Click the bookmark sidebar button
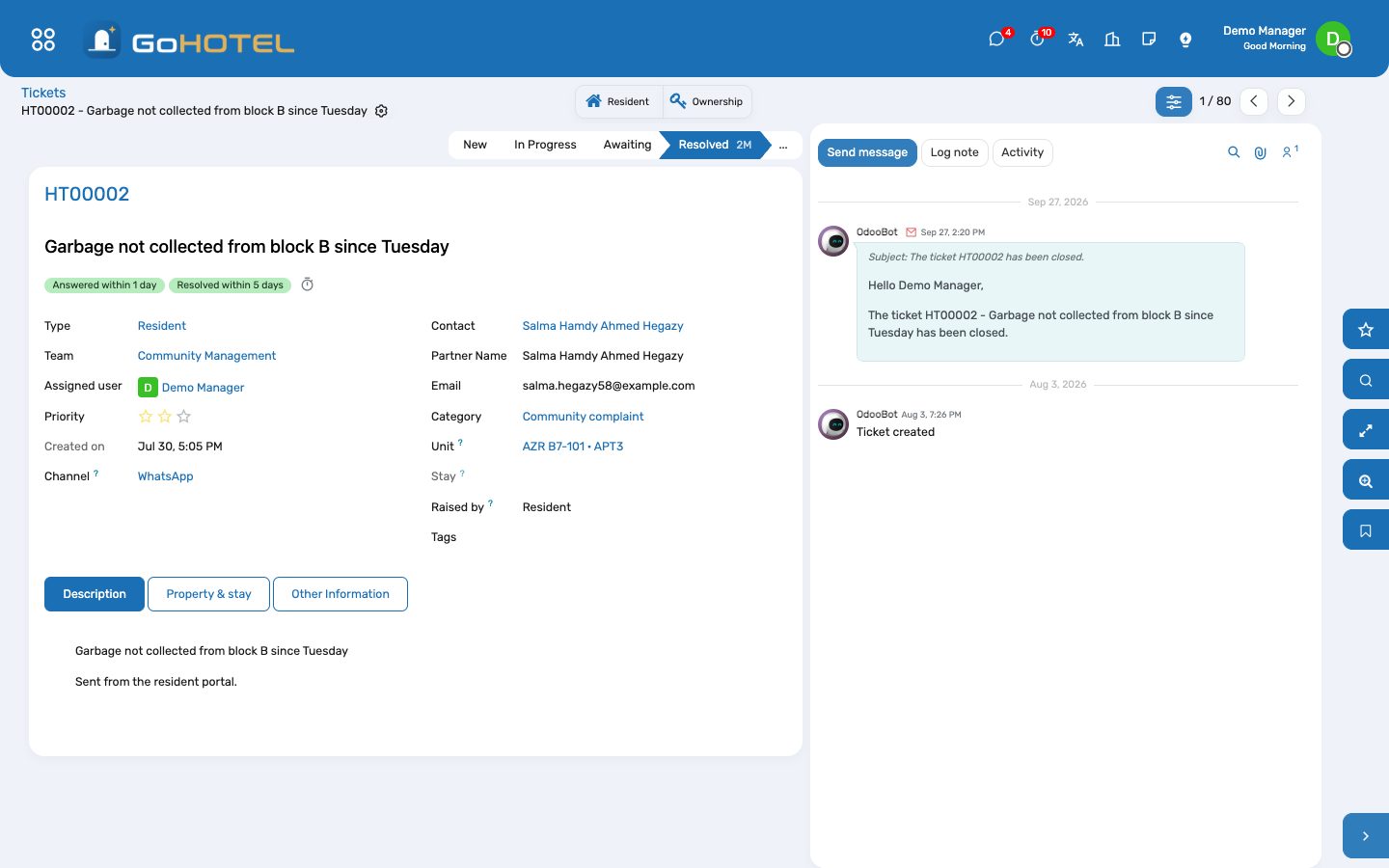 click(x=1366, y=530)
